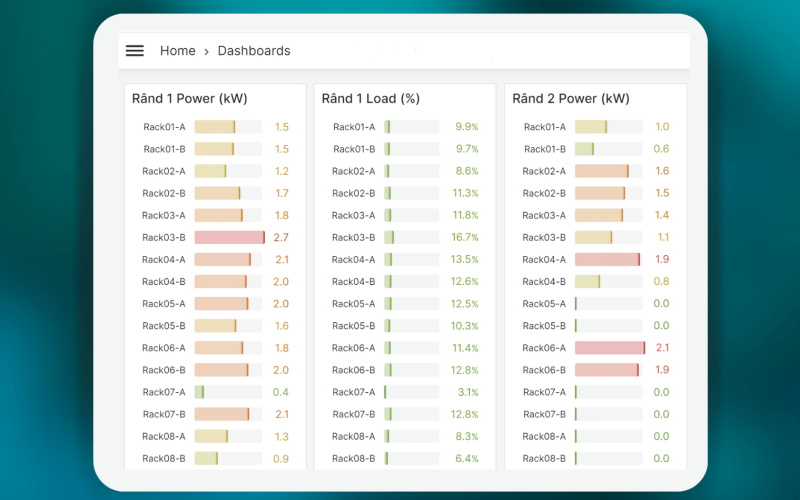Screen dimensions: 800x500
Task: Select Rack01-A label in Rând 1 Power
Action: (164, 127)
